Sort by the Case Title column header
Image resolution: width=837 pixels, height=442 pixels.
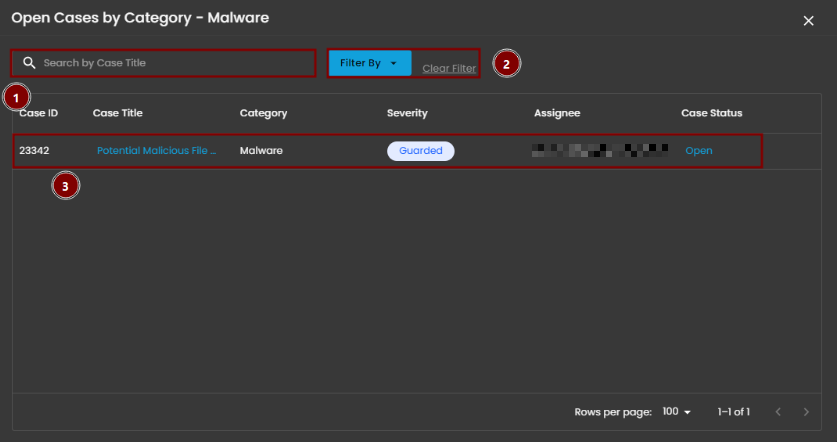click(117, 113)
